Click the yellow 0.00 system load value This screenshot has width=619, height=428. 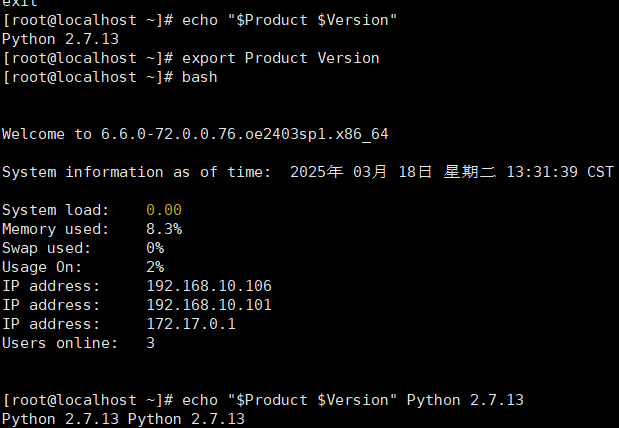pos(164,210)
